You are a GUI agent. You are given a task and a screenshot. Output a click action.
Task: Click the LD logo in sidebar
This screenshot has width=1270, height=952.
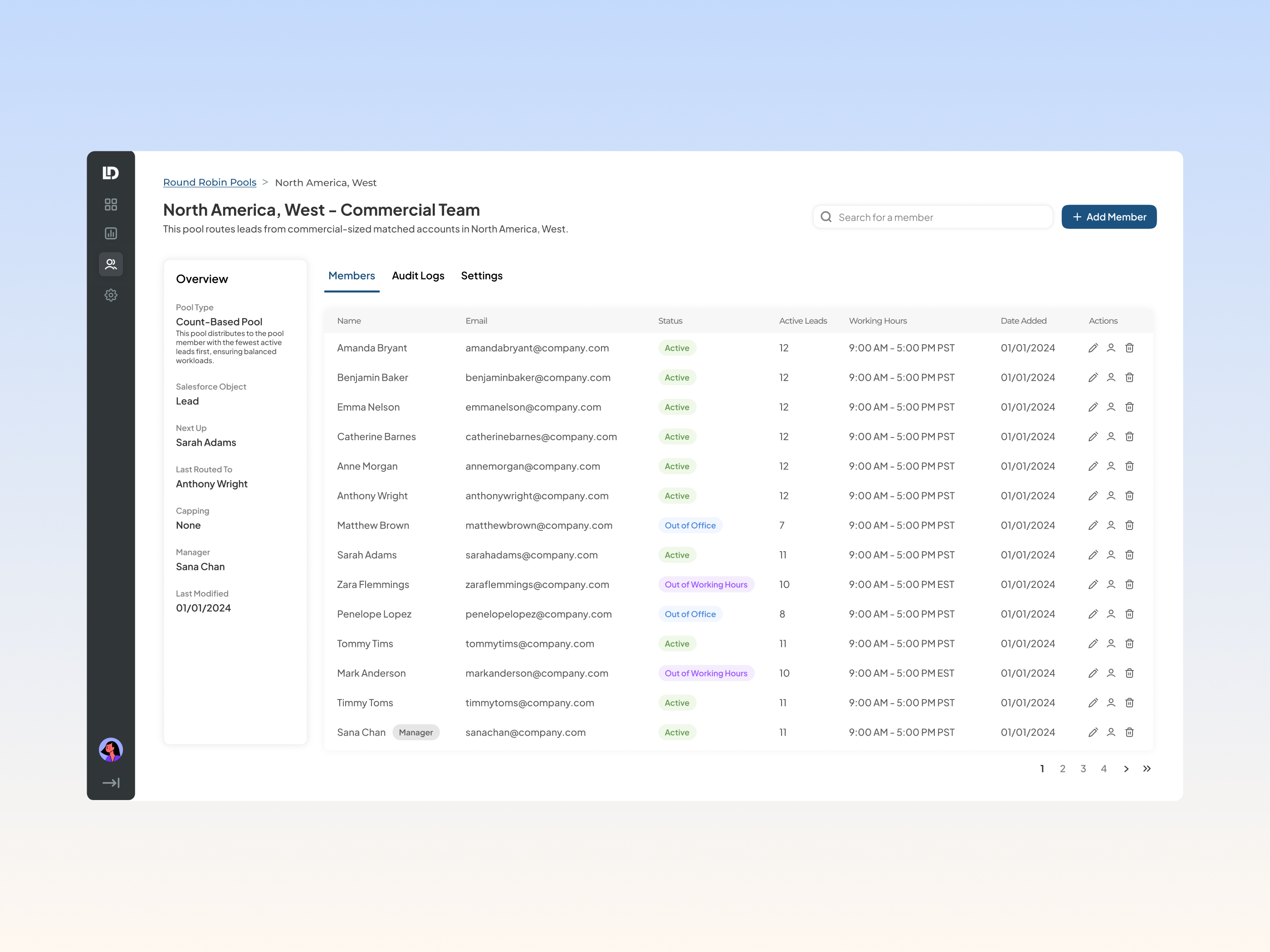pyautogui.click(x=111, y=173)
